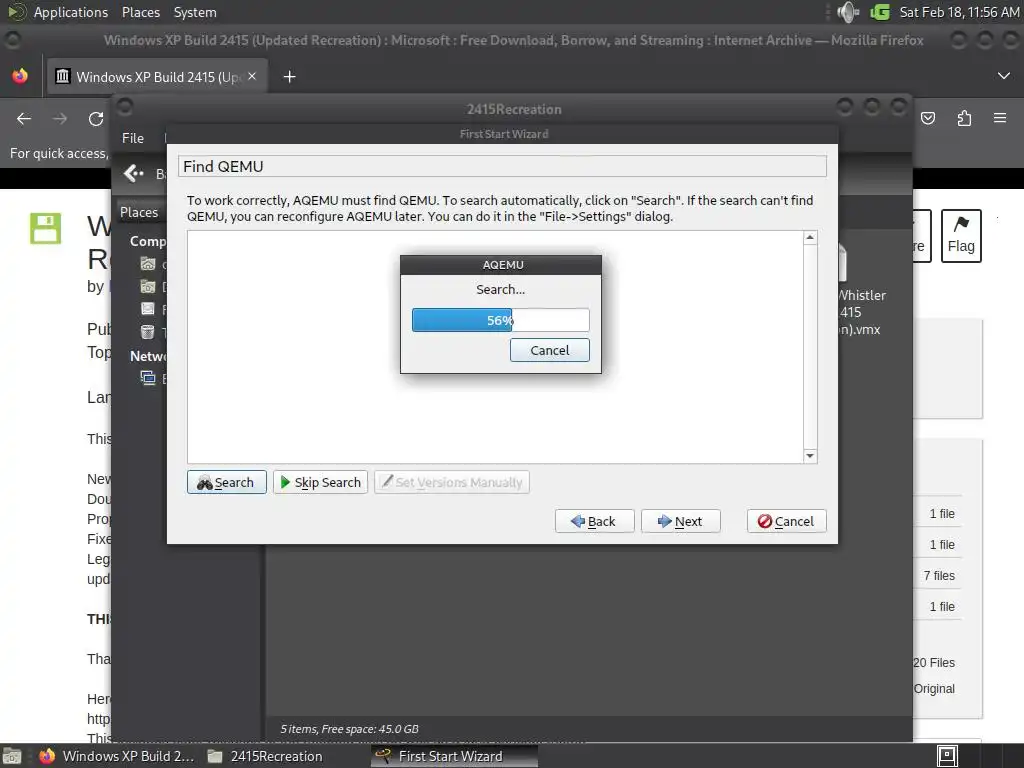Click file manager Back arrow icon
Screen dimensions: 1024x768
pos(134,173)
